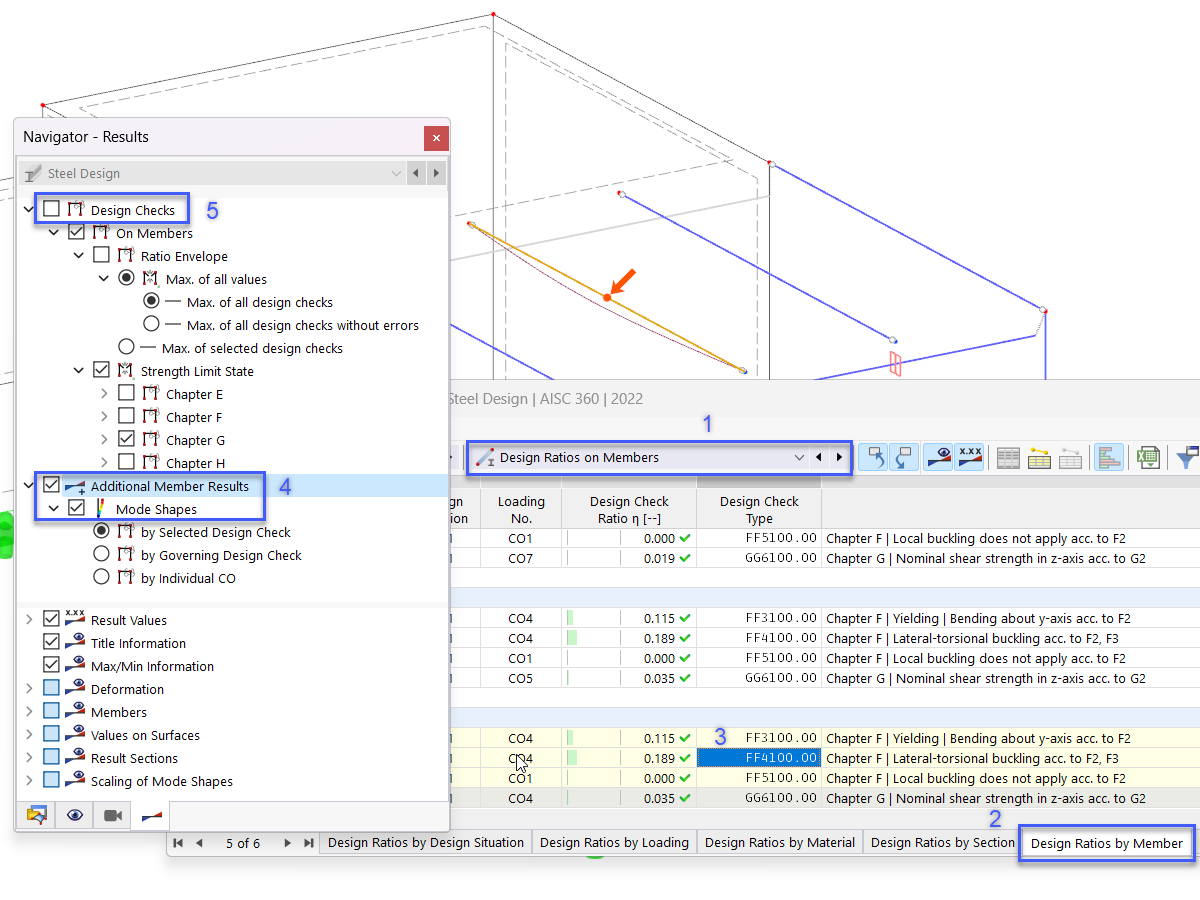
Task: Click the x.xx result values display icon
Action: pyautogui.click(x=970, y=457)
